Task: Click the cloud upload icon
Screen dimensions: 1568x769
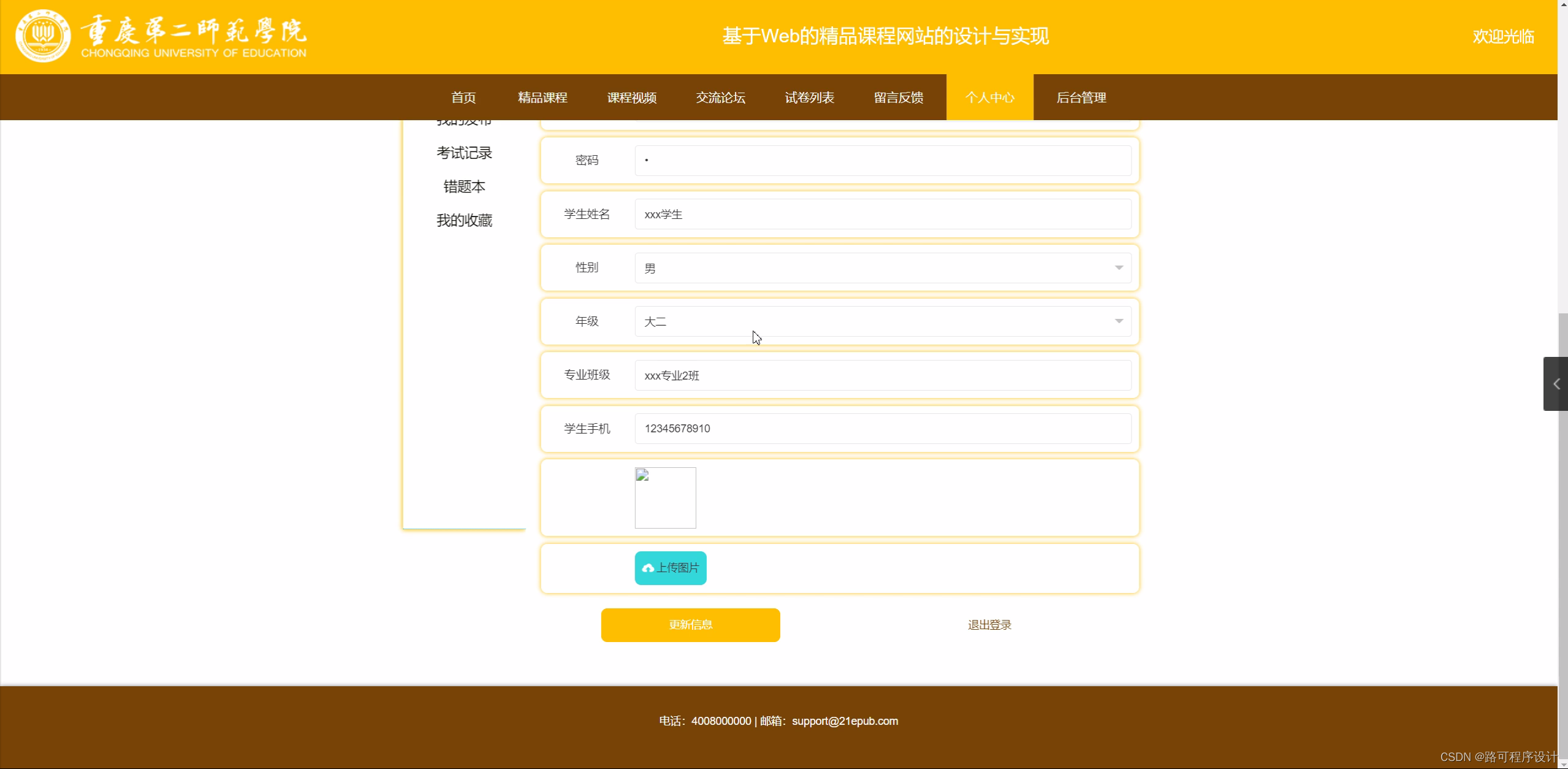Action: (647, 568)
